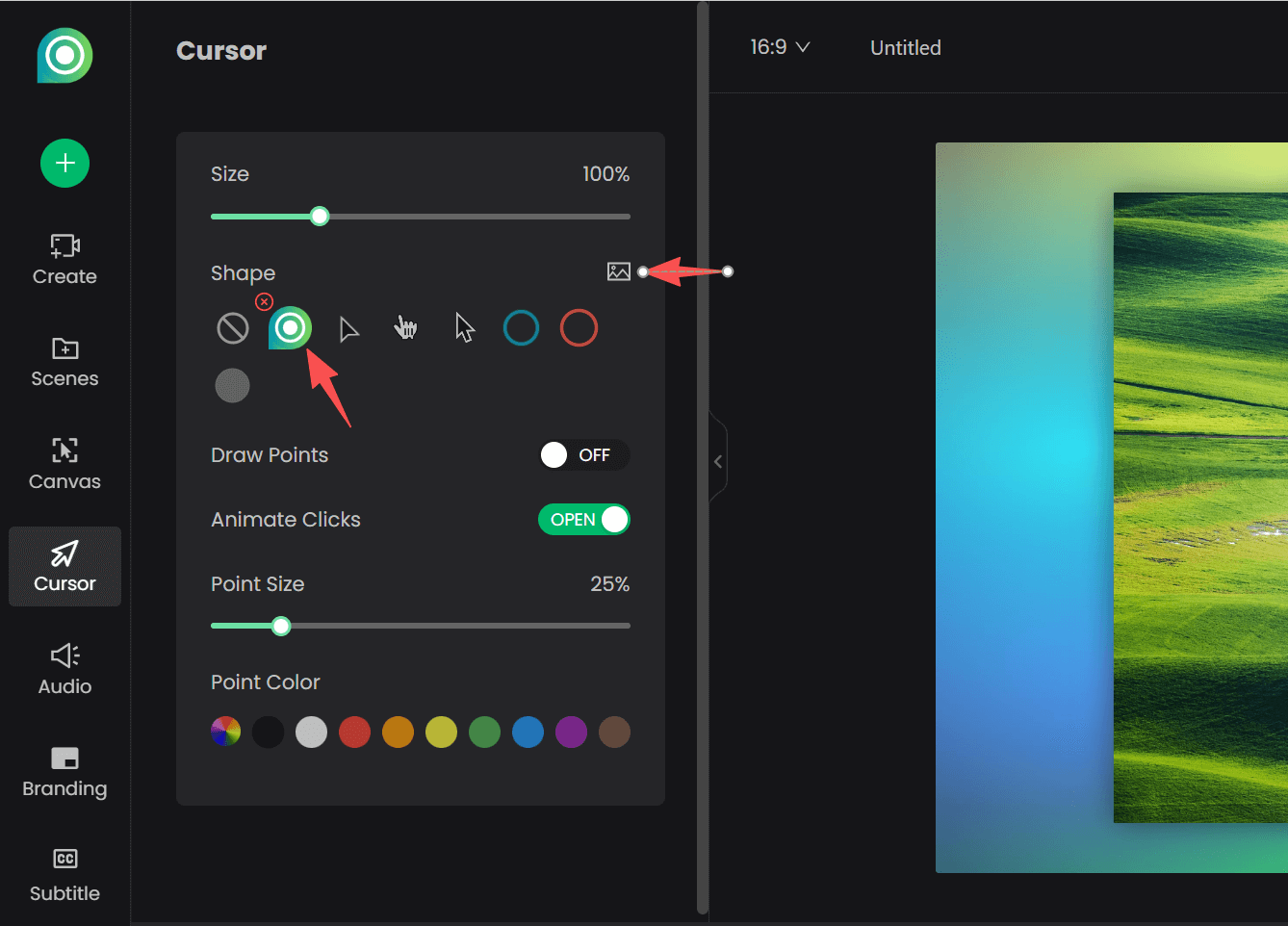Open the Audio panel
This screenshot has height=926, width=1288.
point(64,669)
